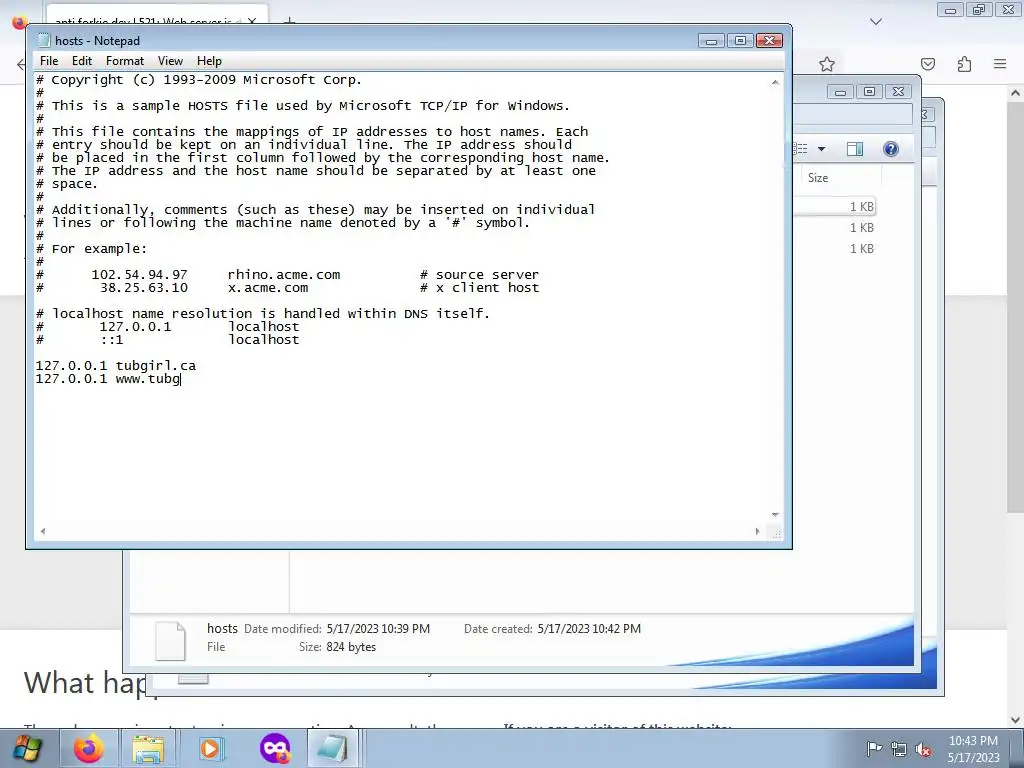
Task: Open Firefox Pocket save icon
Action: 928,64
